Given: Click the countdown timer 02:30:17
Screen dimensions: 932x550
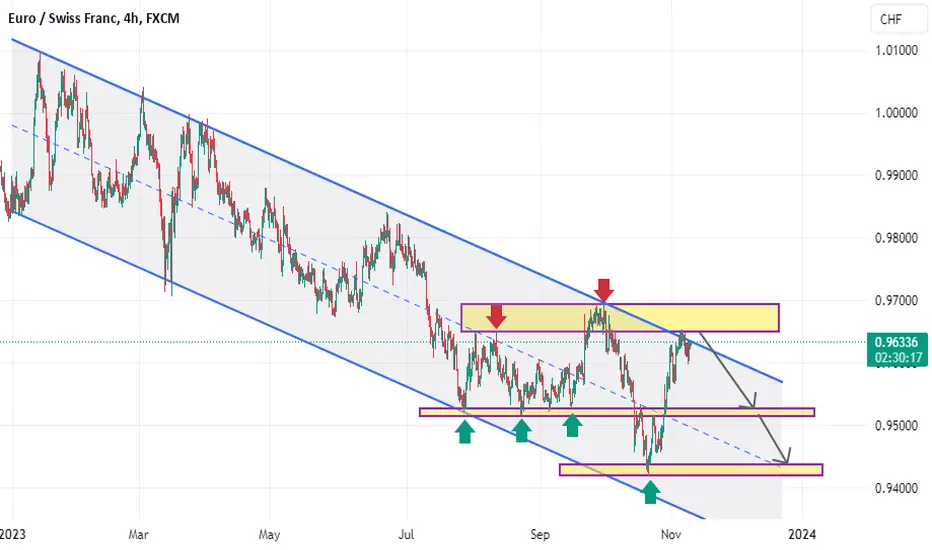Looking at the screenshot, I should (x=898, y=357).
